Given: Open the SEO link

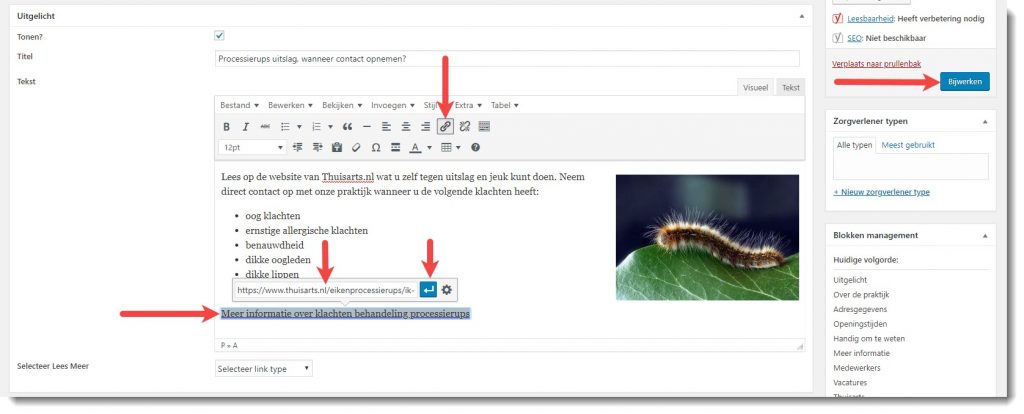Looking at the screenshot, I should 854,38.
